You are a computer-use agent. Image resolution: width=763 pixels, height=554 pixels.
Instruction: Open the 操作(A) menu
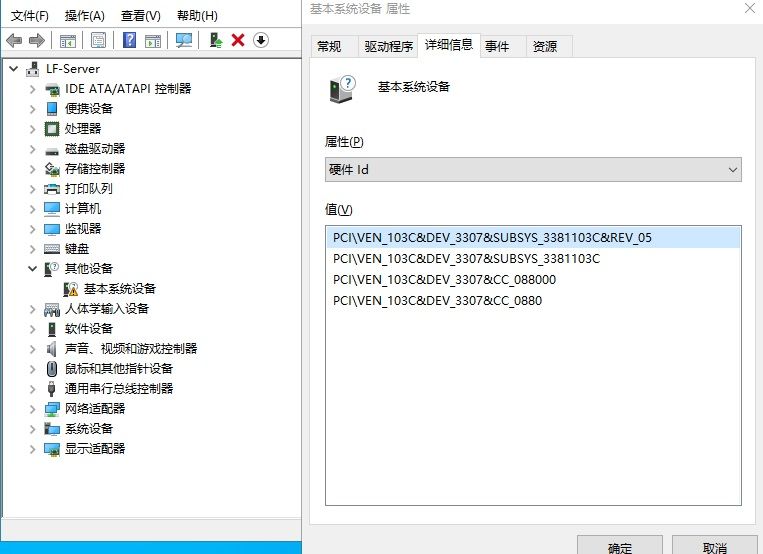coord(85,16)
